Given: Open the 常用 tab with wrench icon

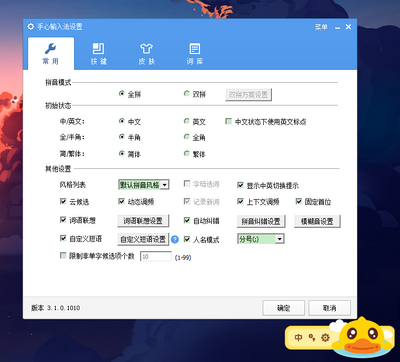Looking at the screenshot, I should click(x=51, y=53).
